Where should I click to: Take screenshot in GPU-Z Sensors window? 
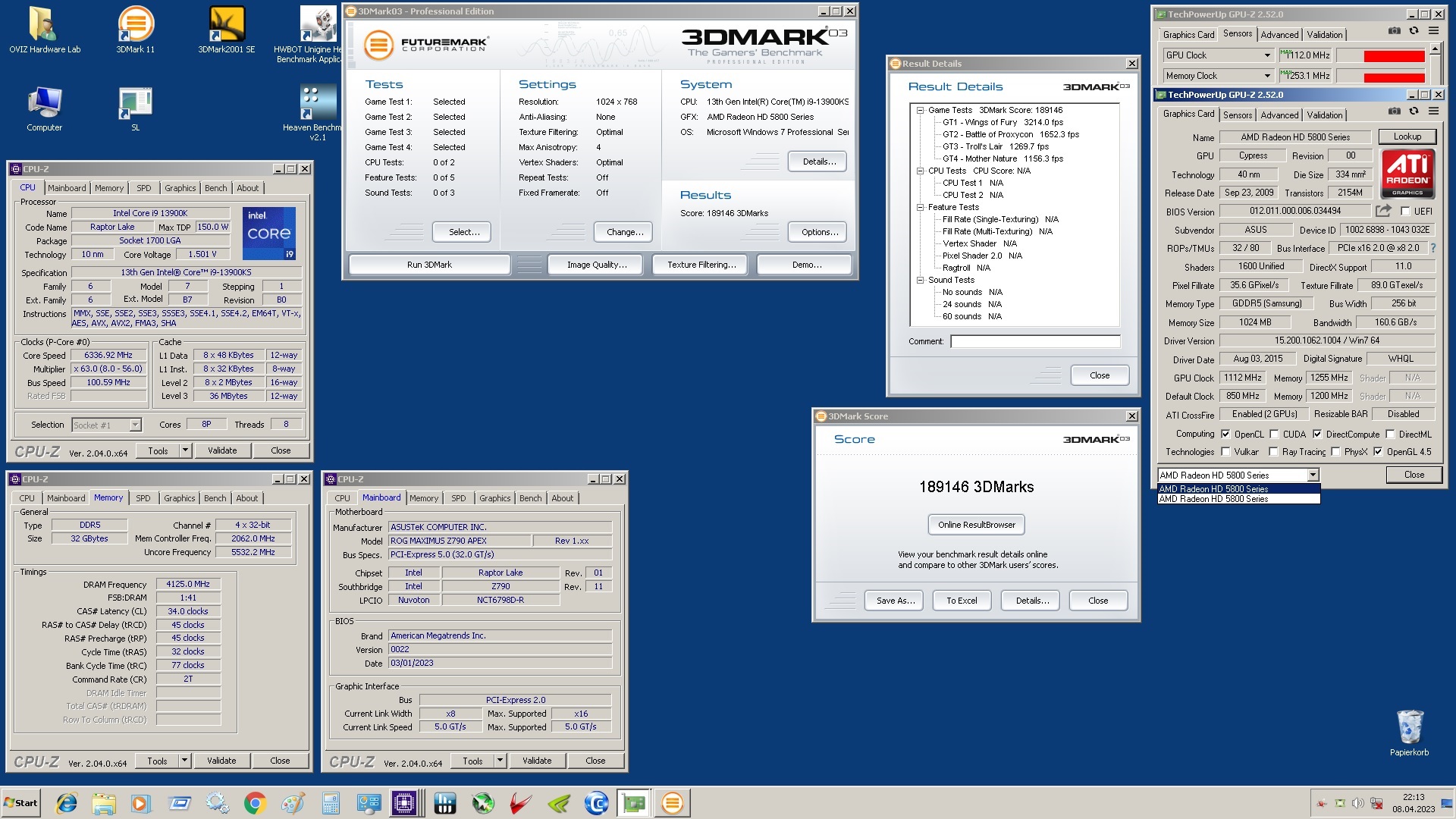[x=1394, y=31]
